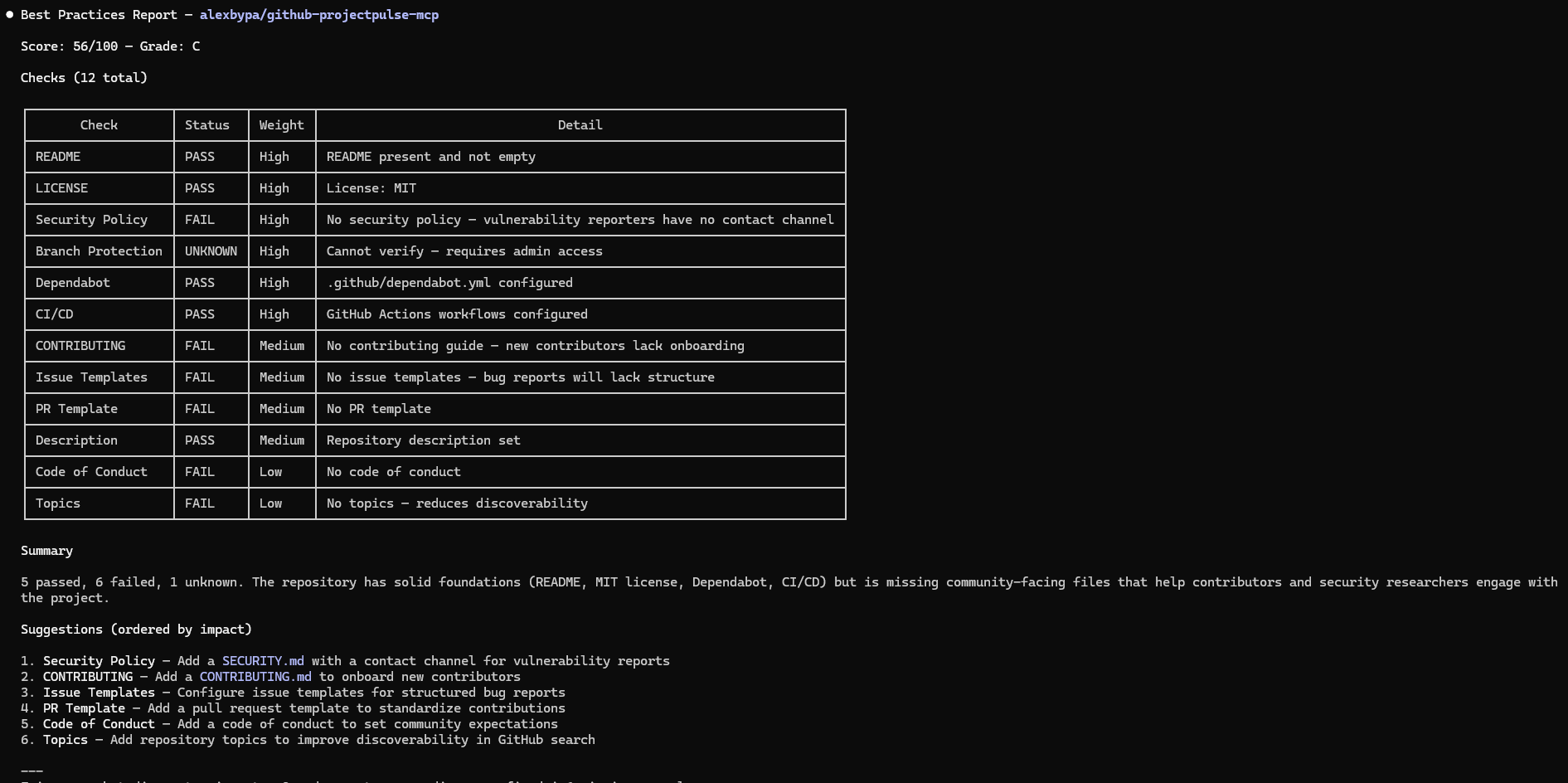Screen dimensions: 1568x783
Task: Click the 'Topics' table cell
Action: coord(100,503)
